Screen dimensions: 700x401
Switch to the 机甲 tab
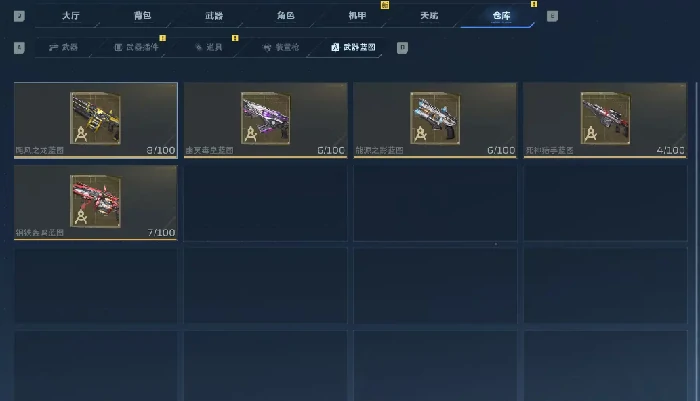coord(358,16)
